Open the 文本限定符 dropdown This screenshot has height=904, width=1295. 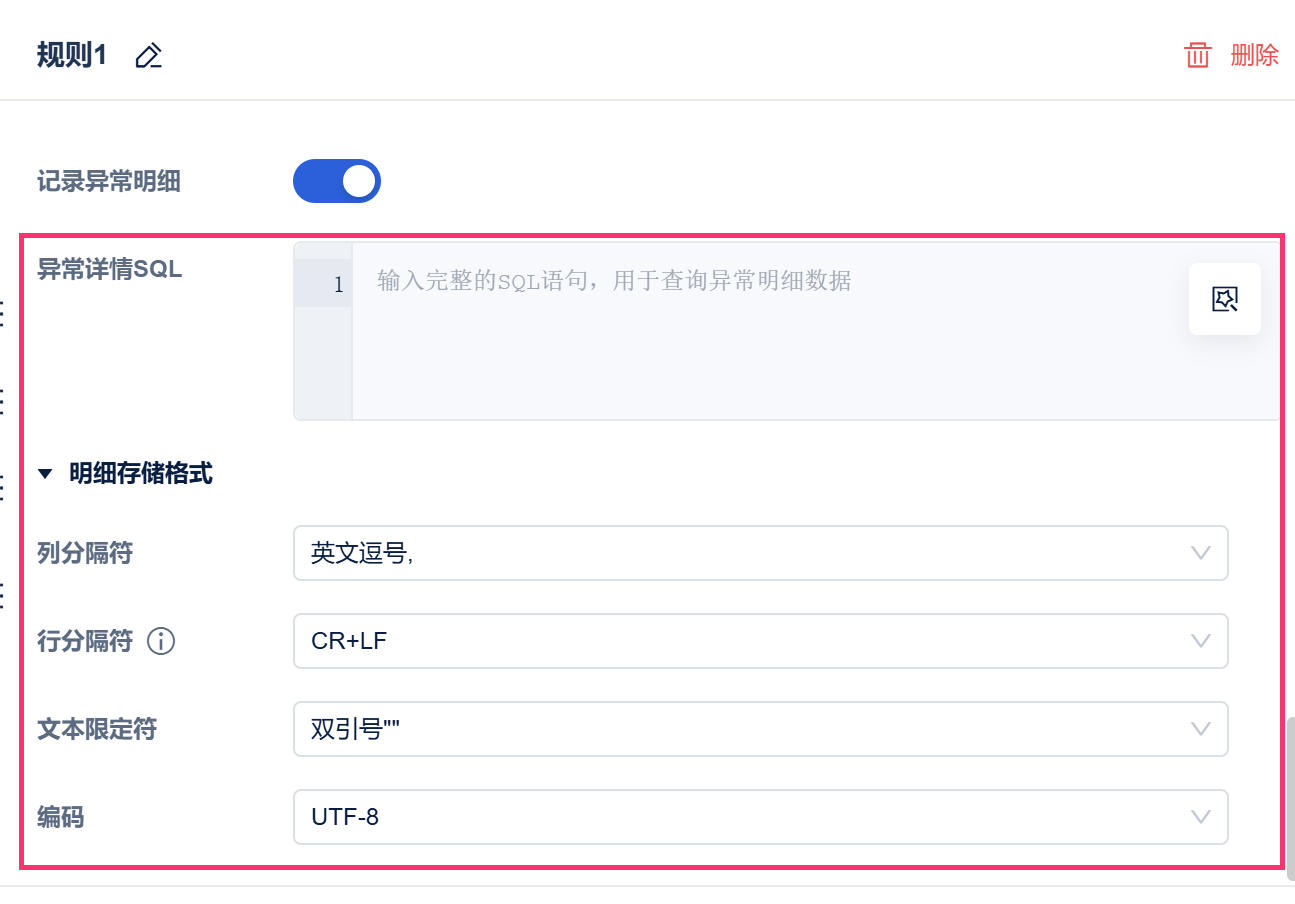tap(760, 729)
